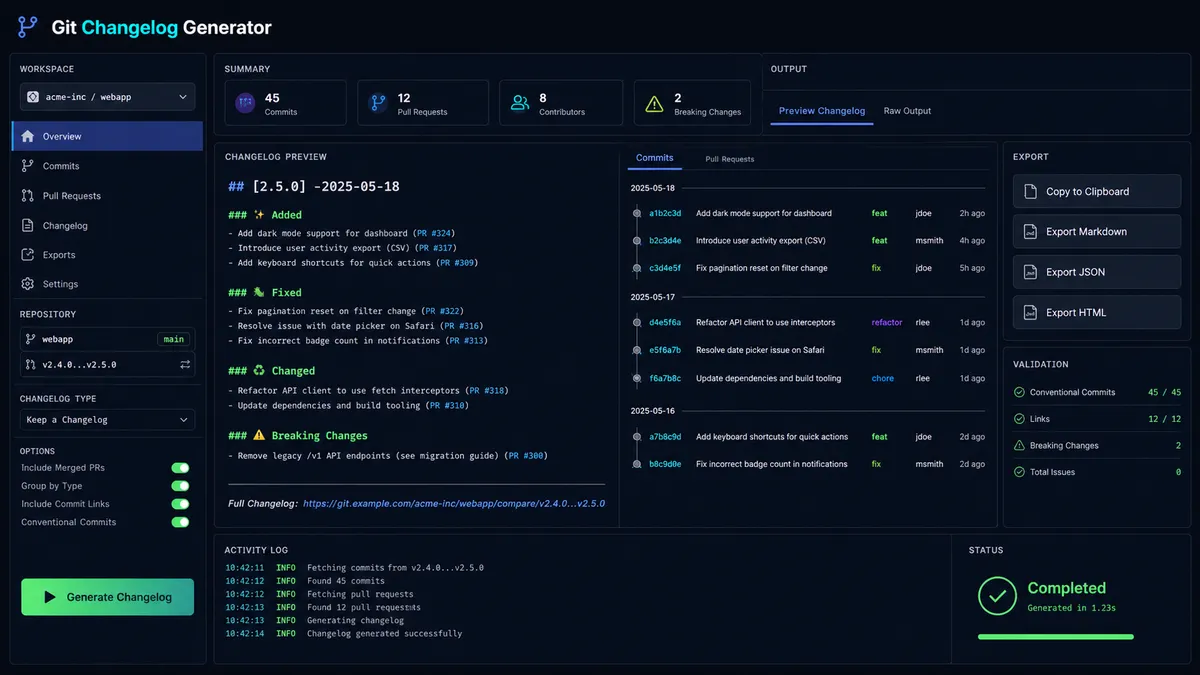Open PR #324 link in changelog
Image resolution: width=1200 pixels, height=675 pixels.
[433, 233]
